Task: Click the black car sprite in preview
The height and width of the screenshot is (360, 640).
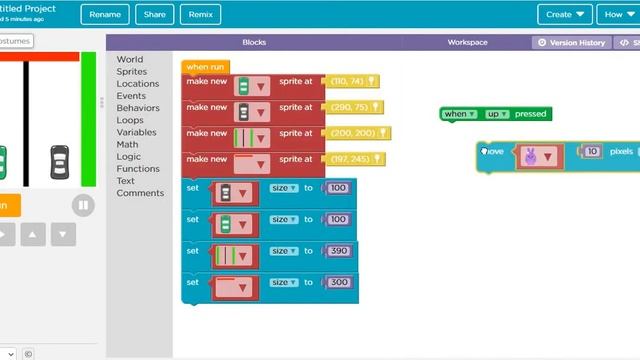Action: click(x=60, y=162)
